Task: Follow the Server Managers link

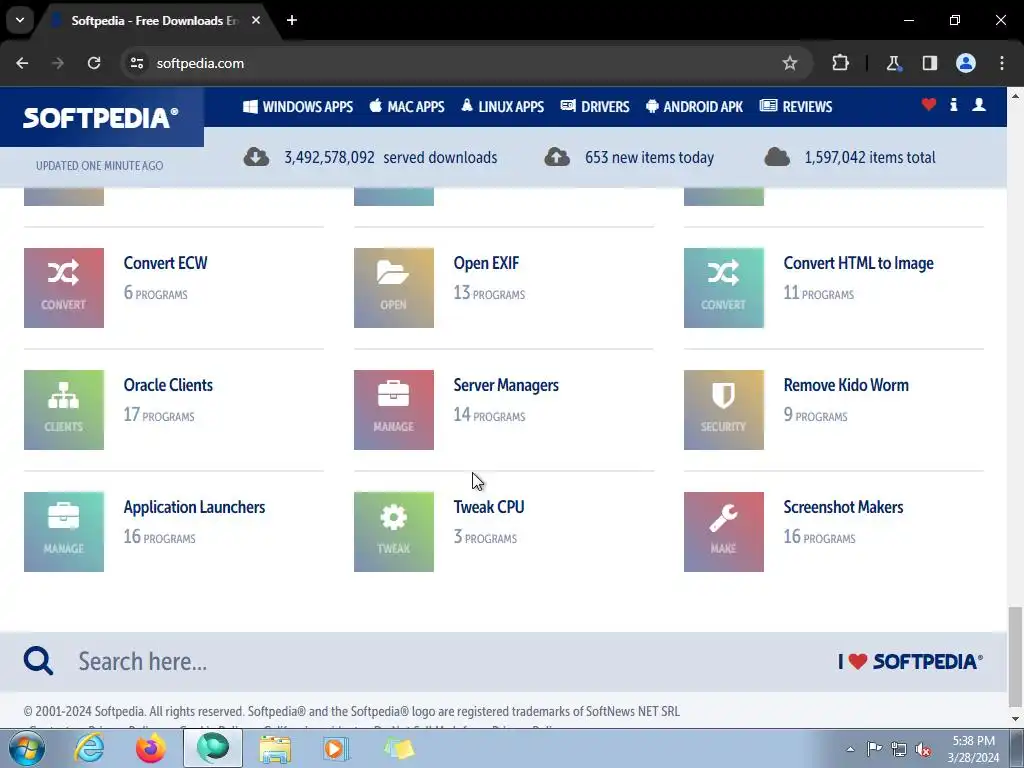Action: click(x=506, y=385)
